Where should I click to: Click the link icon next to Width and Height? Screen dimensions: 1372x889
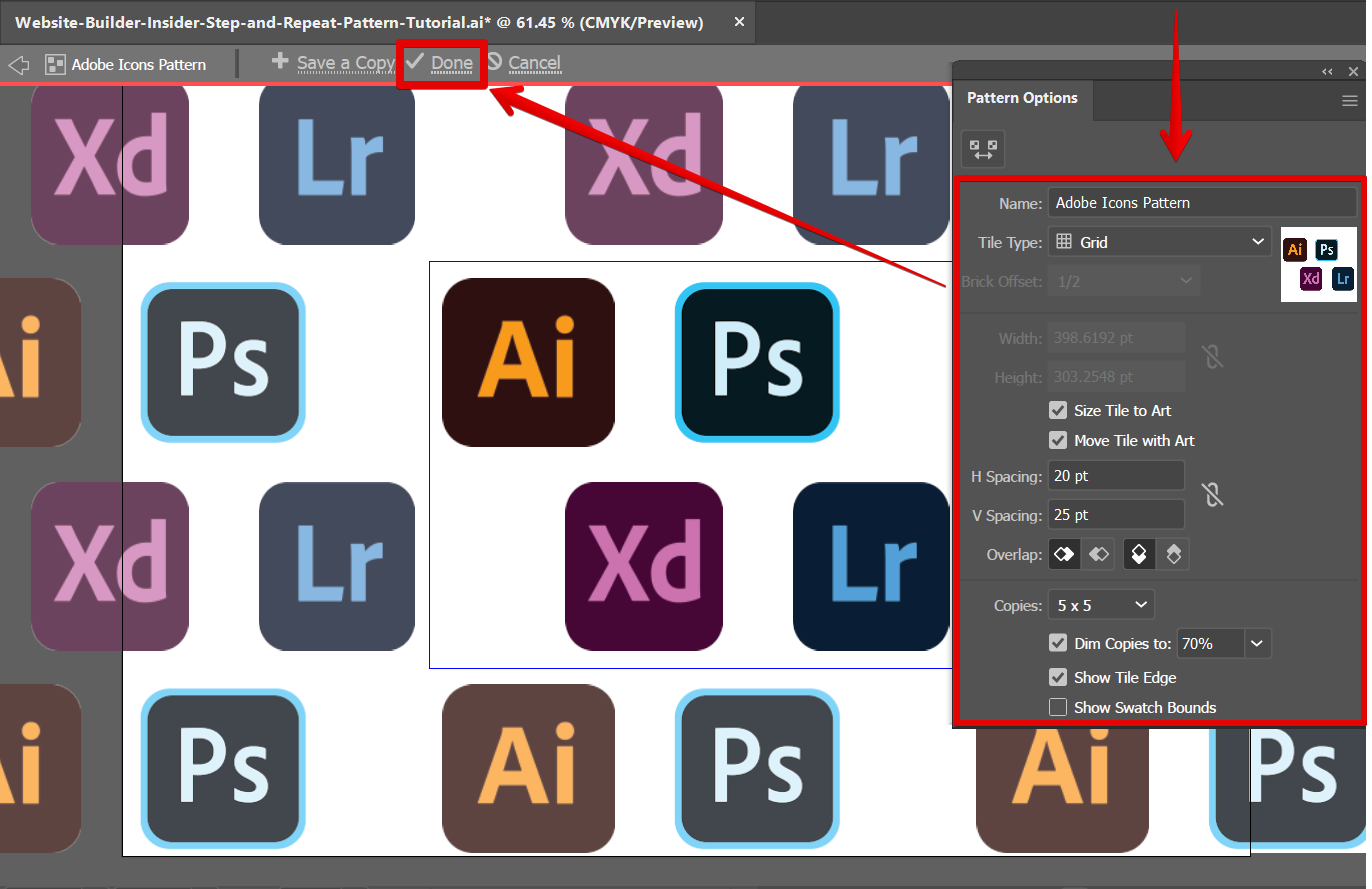pyautogui.click(x=1213, y=357)
